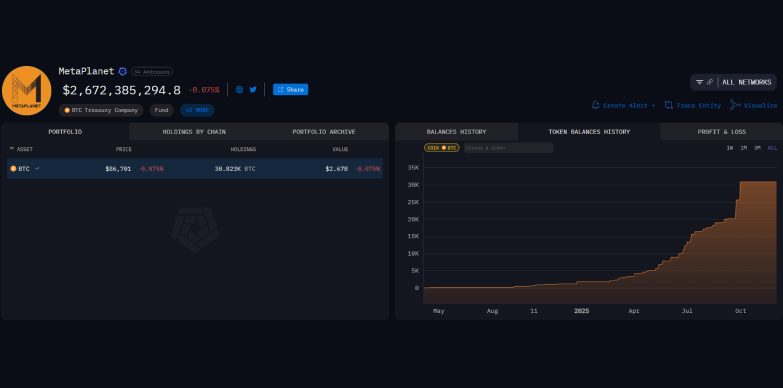Sort by the PRICE column header
This screenshot has height=388, width=783.
[x=124, y=149]
